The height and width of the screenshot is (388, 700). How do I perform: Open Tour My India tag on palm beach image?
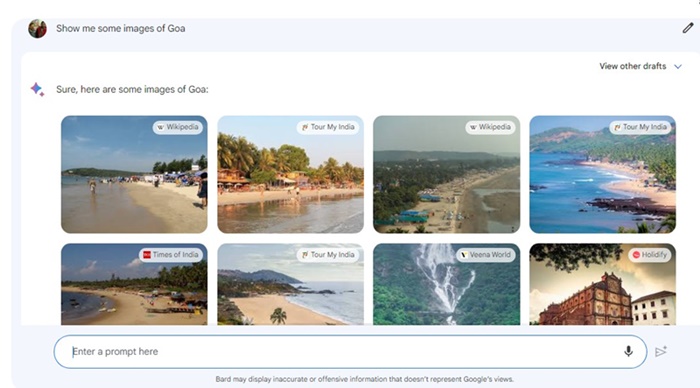[x=328, y=127]
